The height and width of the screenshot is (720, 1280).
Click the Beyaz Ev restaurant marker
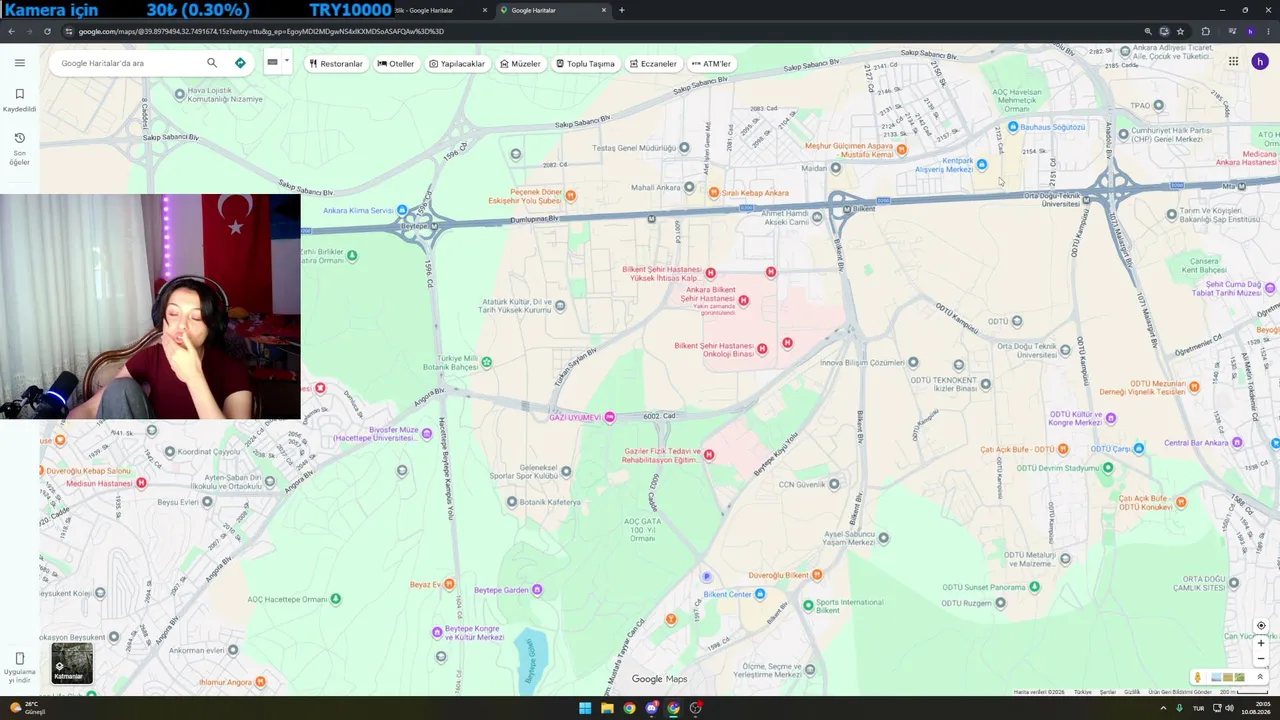[449, 584]
